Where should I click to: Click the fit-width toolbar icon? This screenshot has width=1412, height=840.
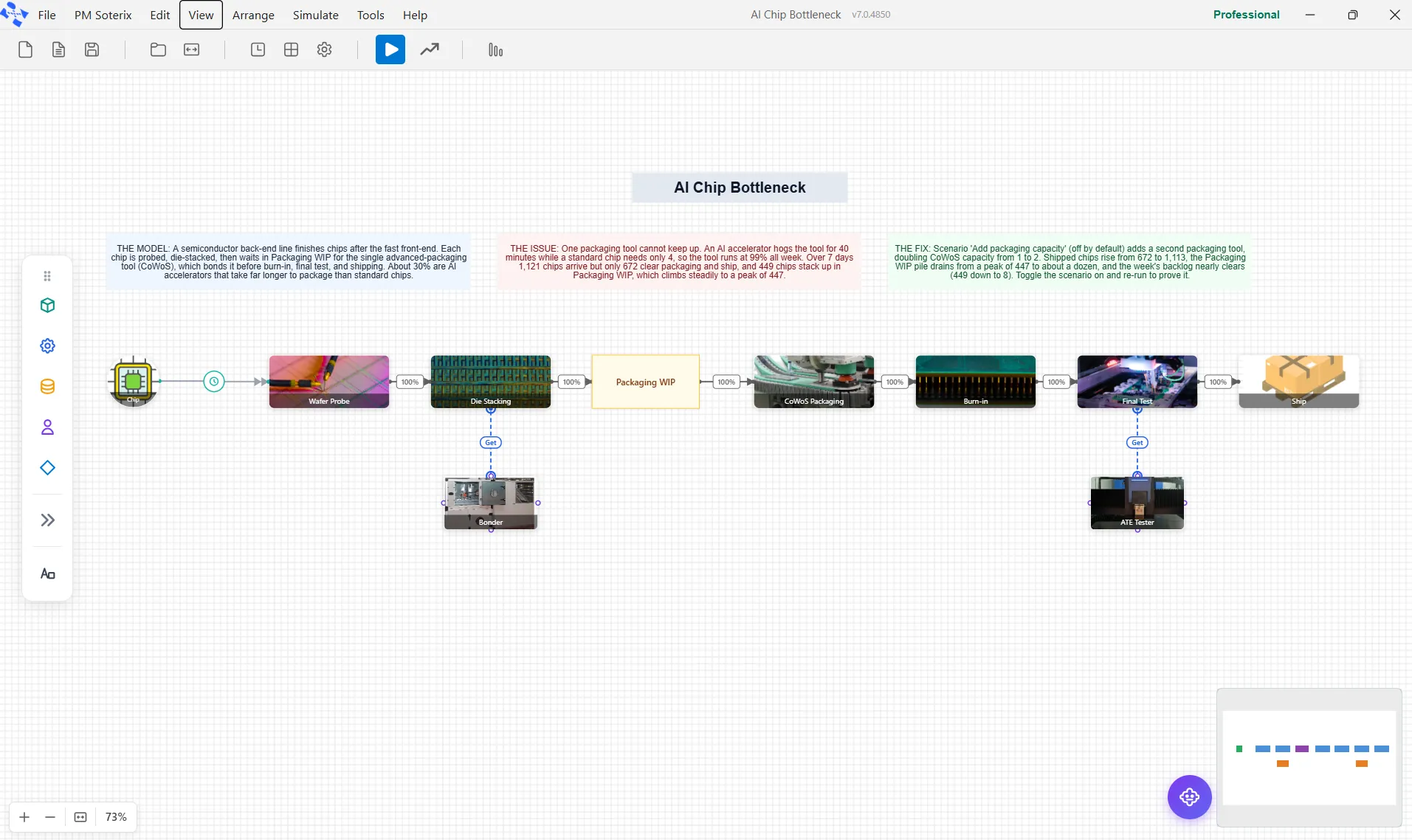pos(191,49)
